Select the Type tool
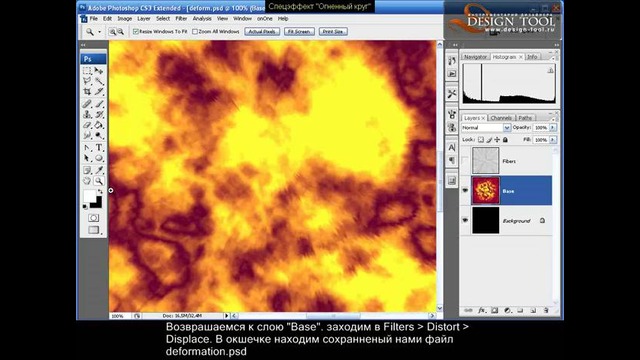This screenshot has width=640, height=360. pyautogui.click(x=99, y=148)
